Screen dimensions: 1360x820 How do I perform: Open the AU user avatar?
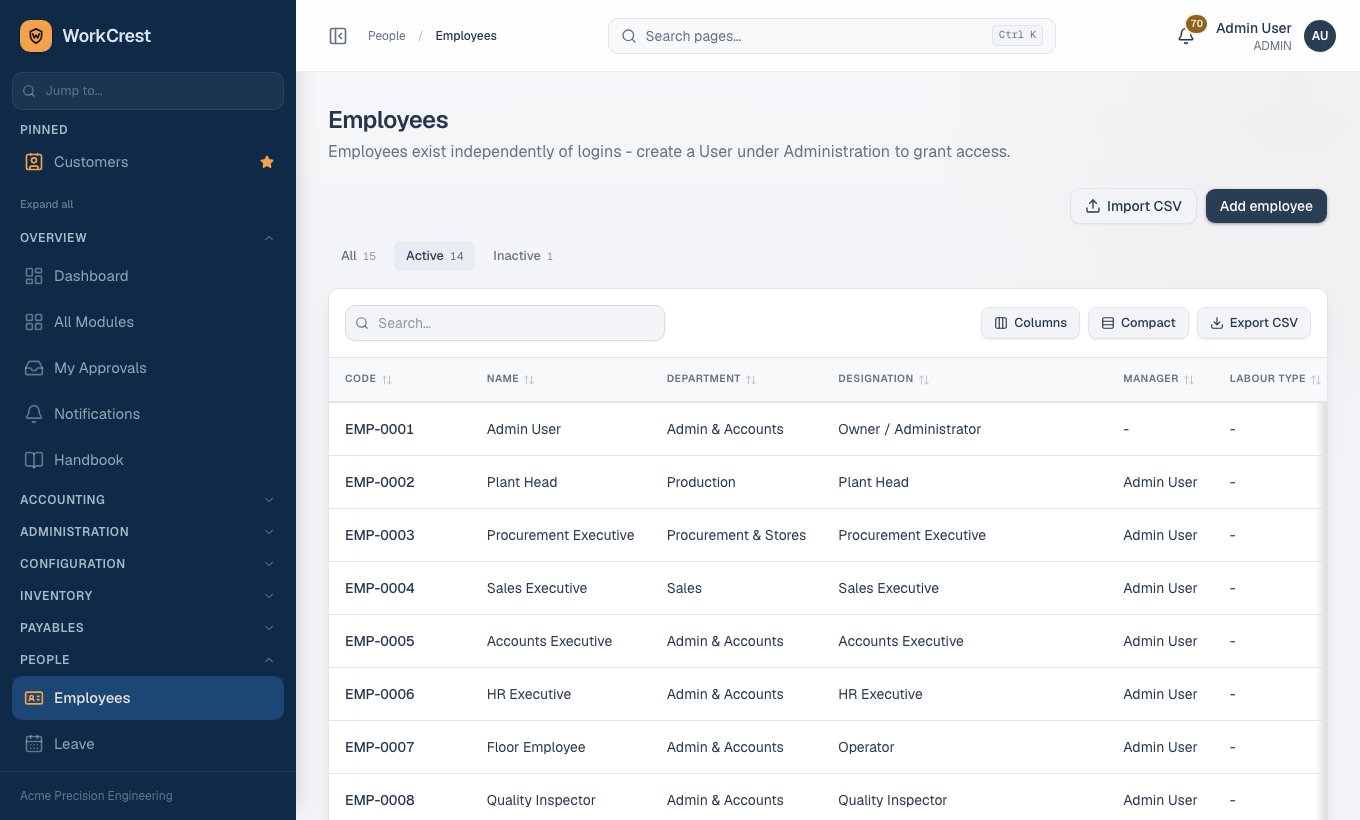point(1320,36)
